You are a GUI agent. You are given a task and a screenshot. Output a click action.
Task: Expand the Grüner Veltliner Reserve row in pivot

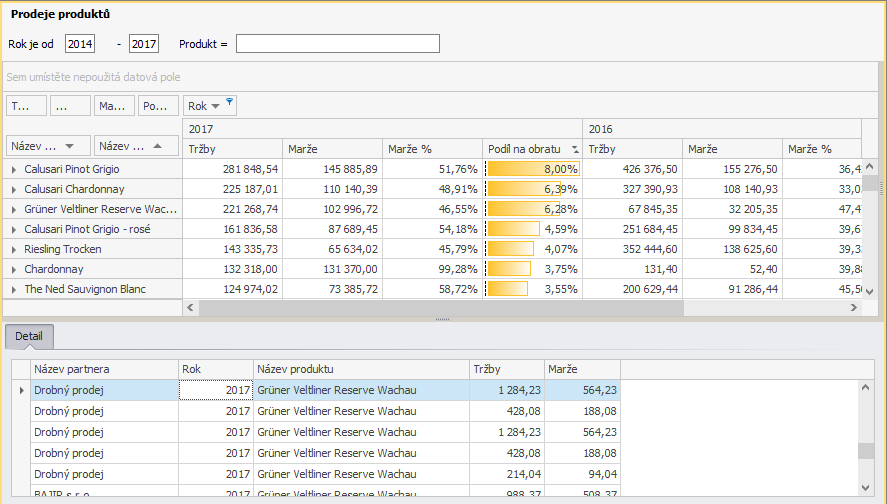(x=14, y=209)
